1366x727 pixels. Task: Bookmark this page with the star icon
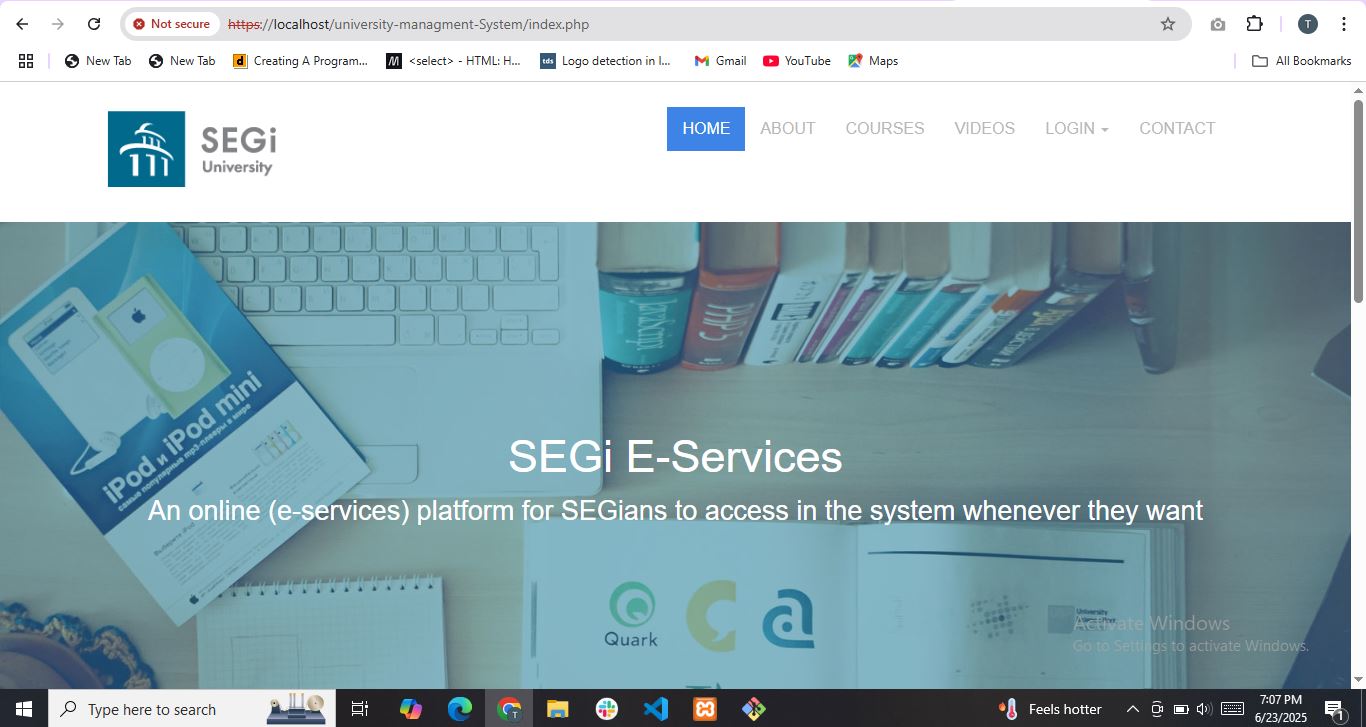pos(1168,24)
